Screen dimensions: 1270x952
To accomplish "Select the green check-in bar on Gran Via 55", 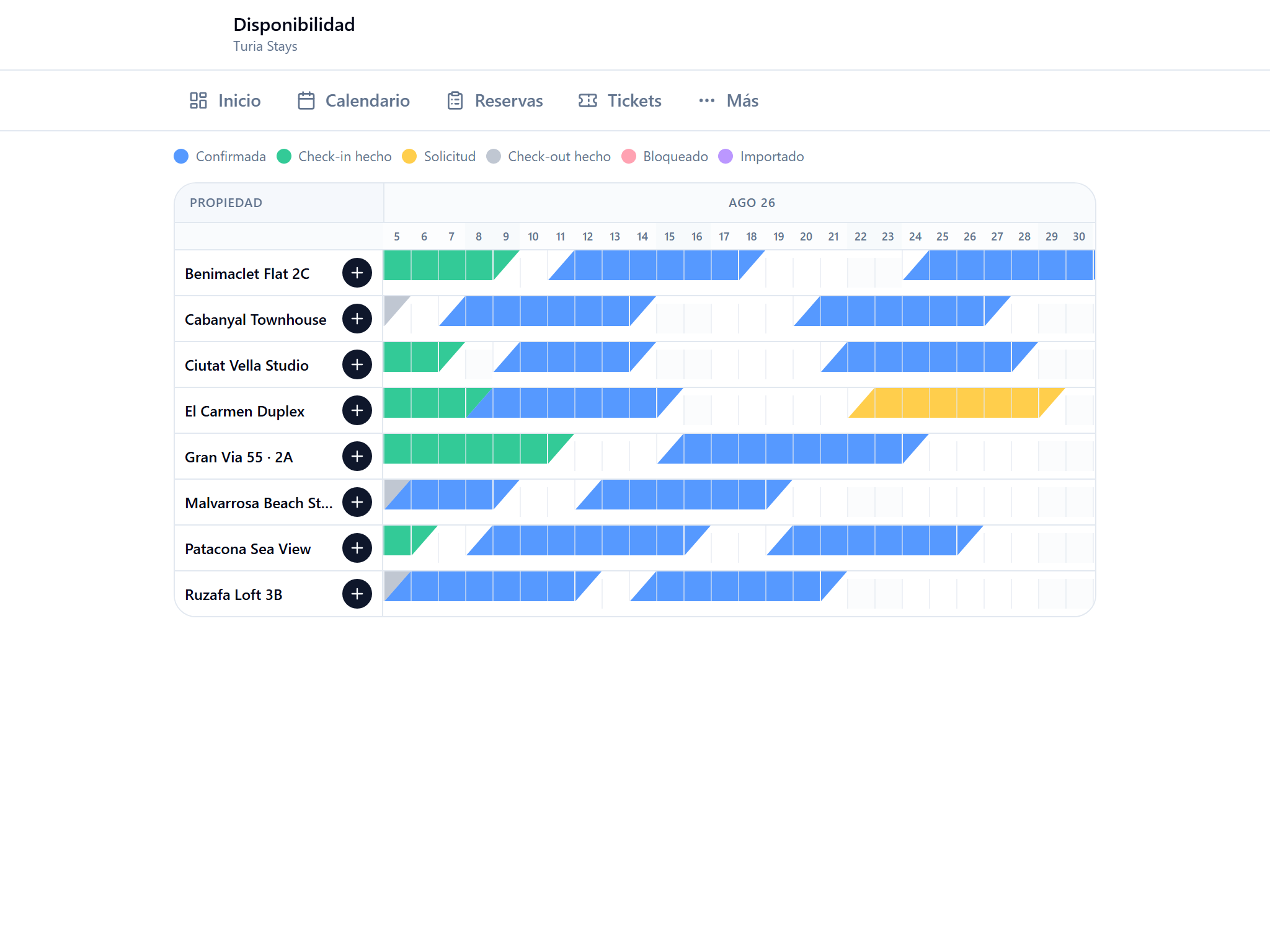I will [x=479, y=449].
